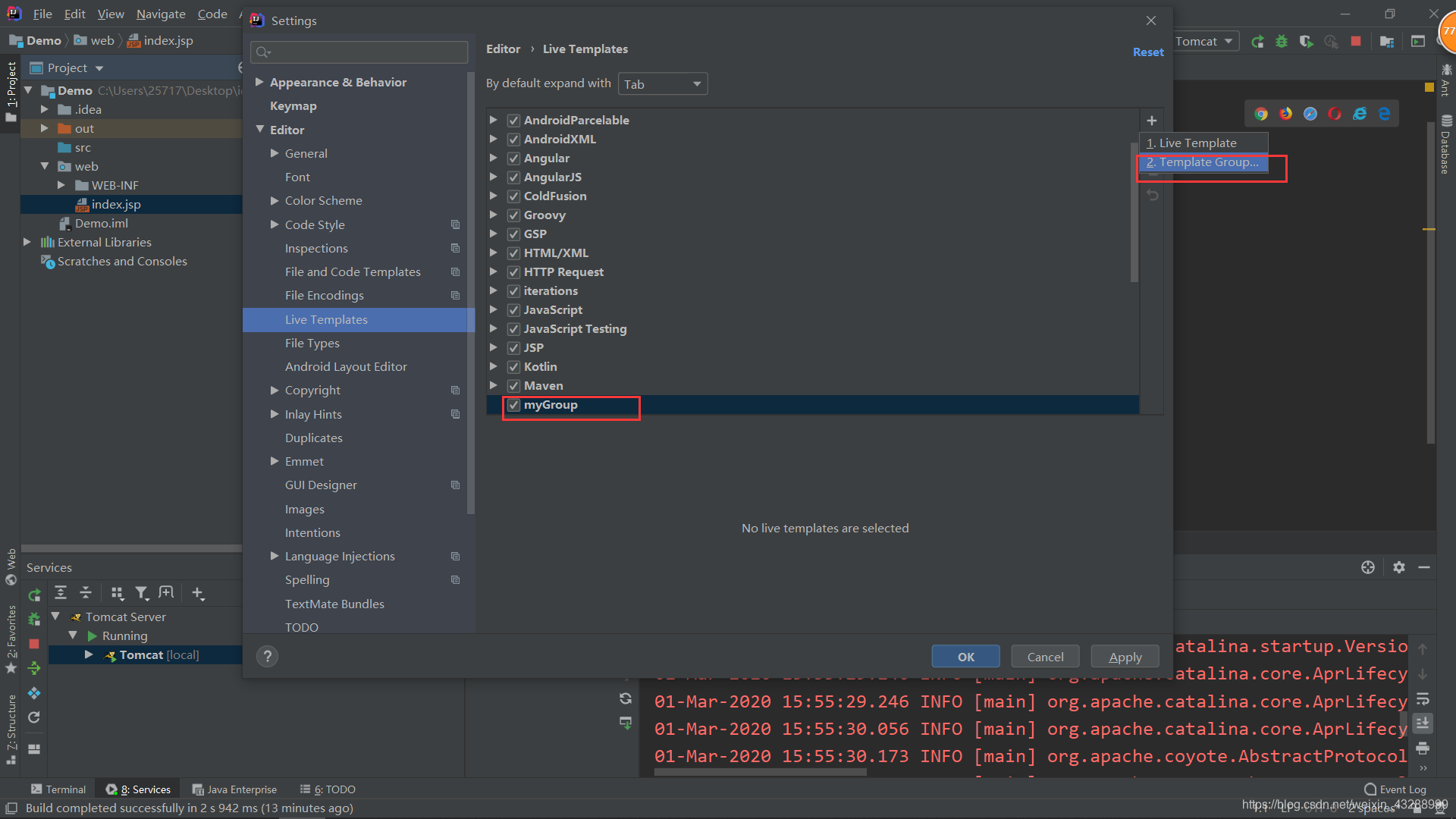Expand the JavaScript template group
Image resolution: width=1456 pixels, height=819 pixels.
pos(494,310)
